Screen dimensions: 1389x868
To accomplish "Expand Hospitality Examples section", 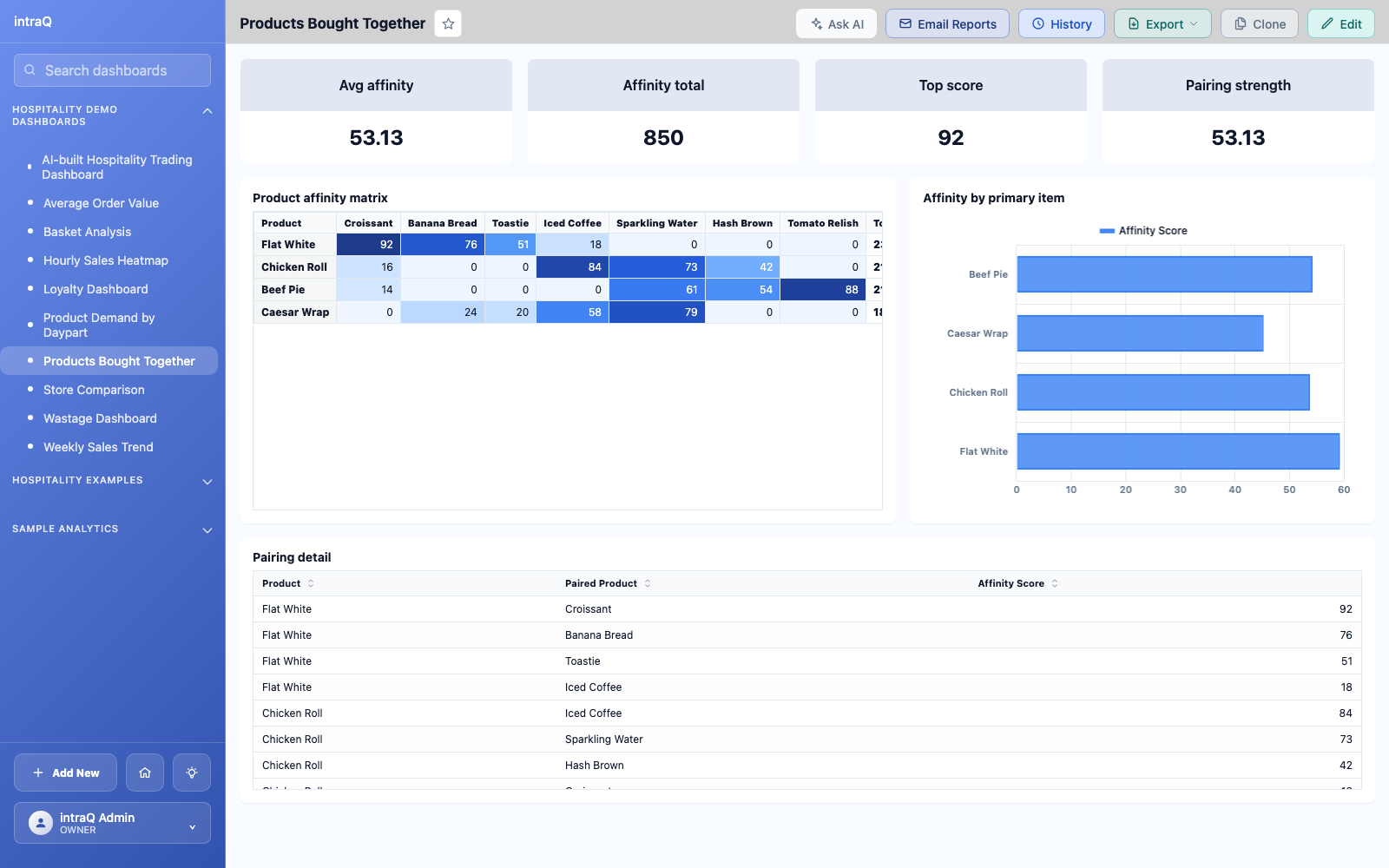I will click(207, 482).
